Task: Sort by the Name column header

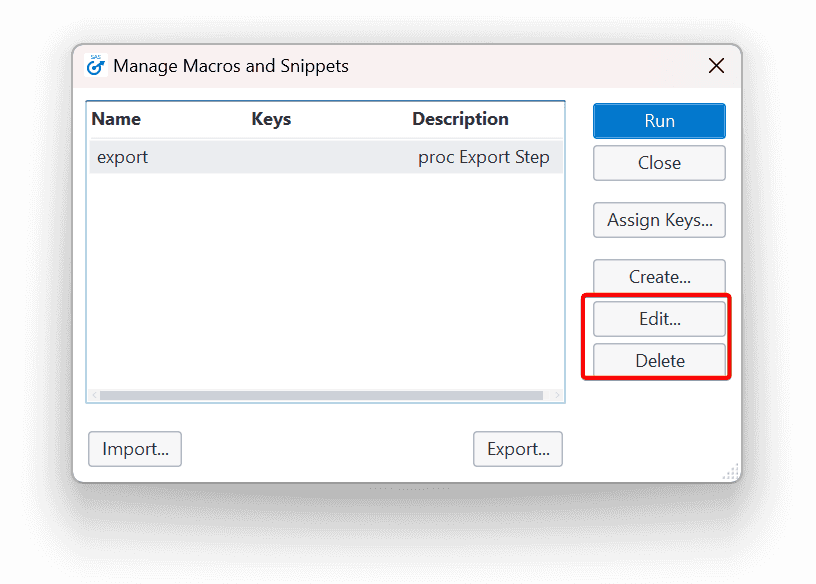Action: tap(115, 118)
